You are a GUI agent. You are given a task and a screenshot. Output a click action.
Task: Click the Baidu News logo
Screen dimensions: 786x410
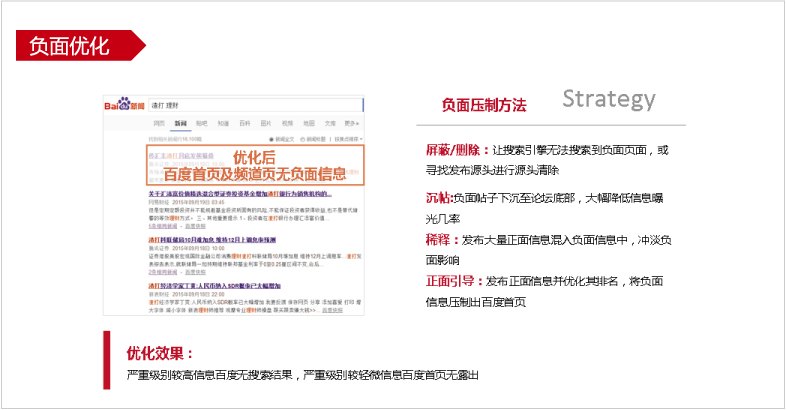125,105
